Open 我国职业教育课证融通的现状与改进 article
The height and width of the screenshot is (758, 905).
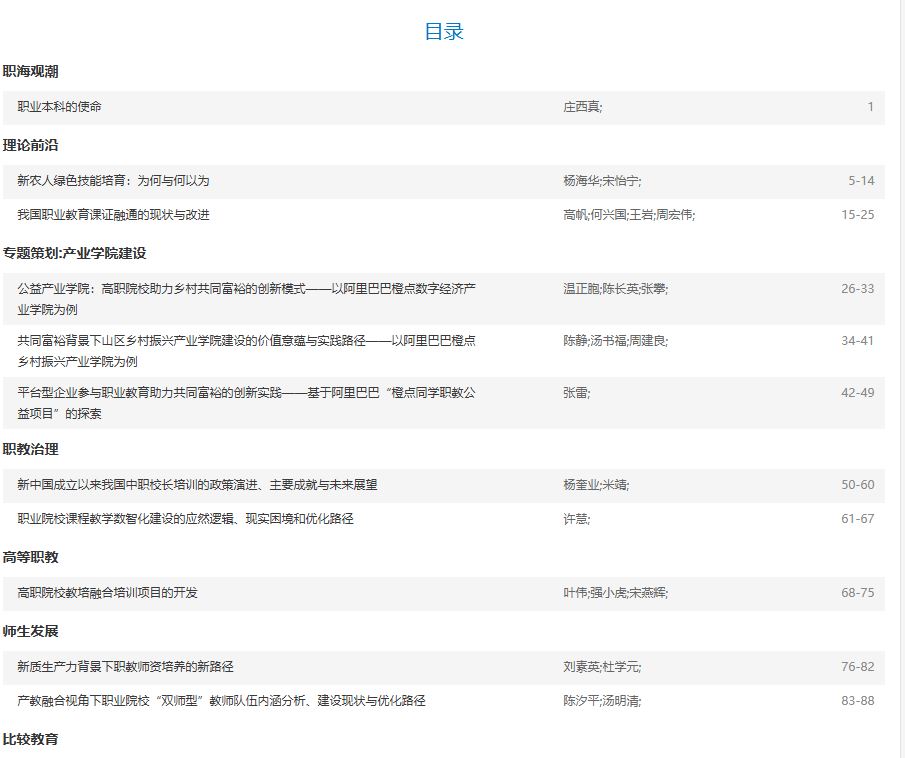point(113,215)
